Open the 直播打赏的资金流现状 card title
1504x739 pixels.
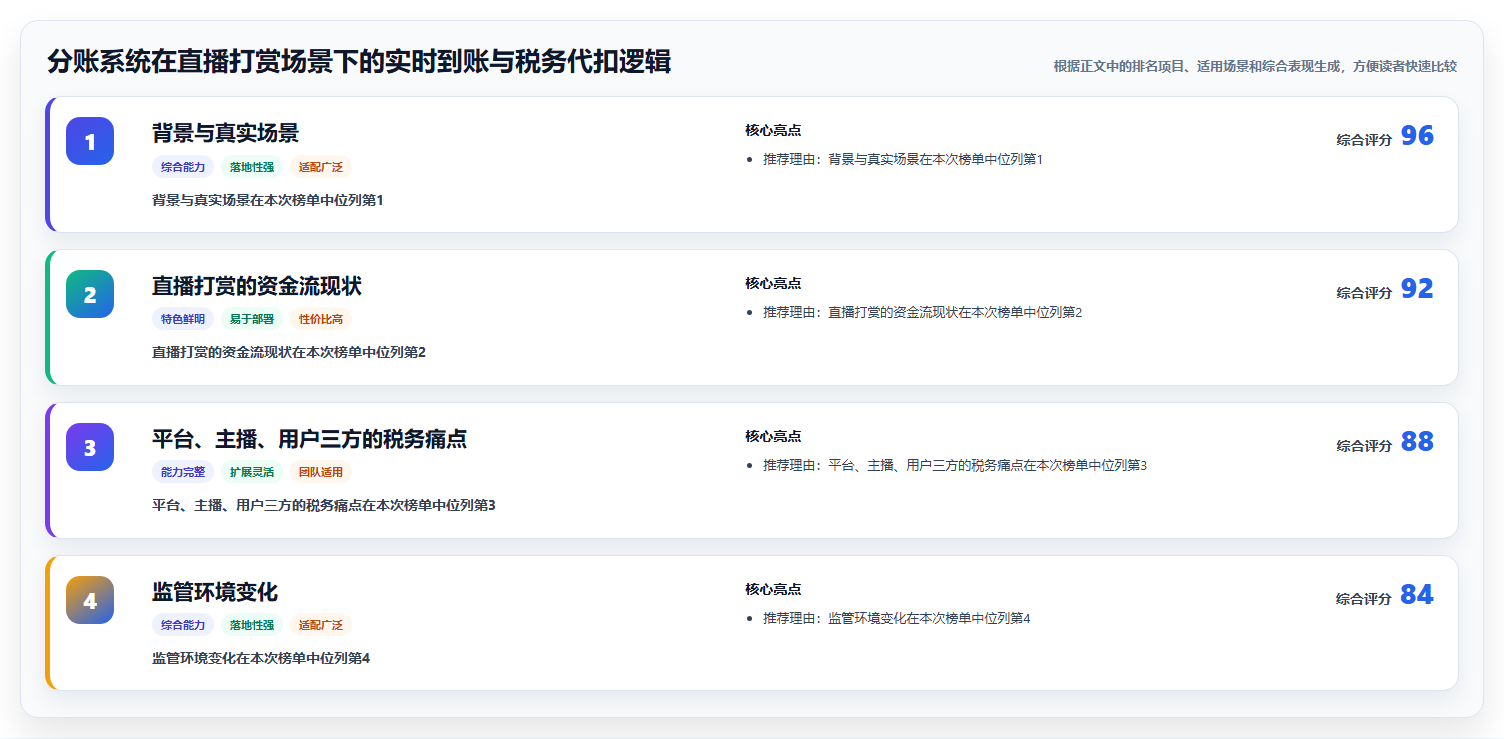coord(257,286)
